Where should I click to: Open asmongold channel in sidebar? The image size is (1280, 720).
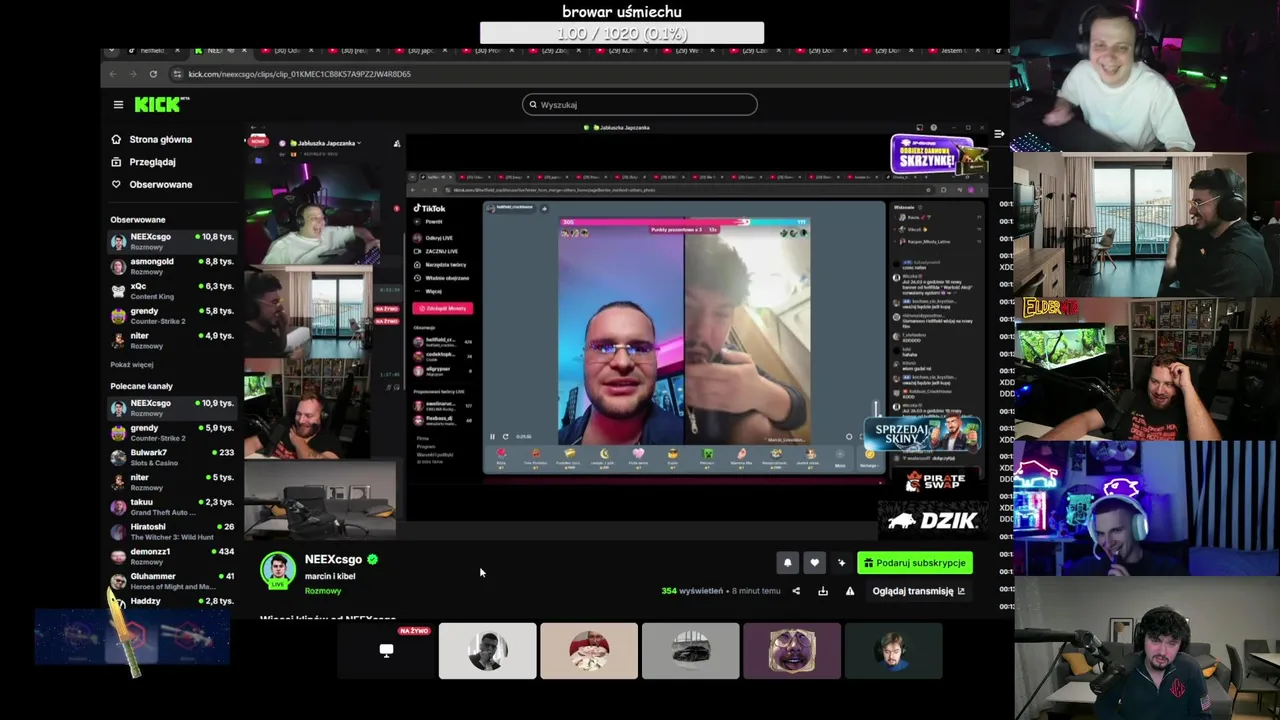[172, 266]
